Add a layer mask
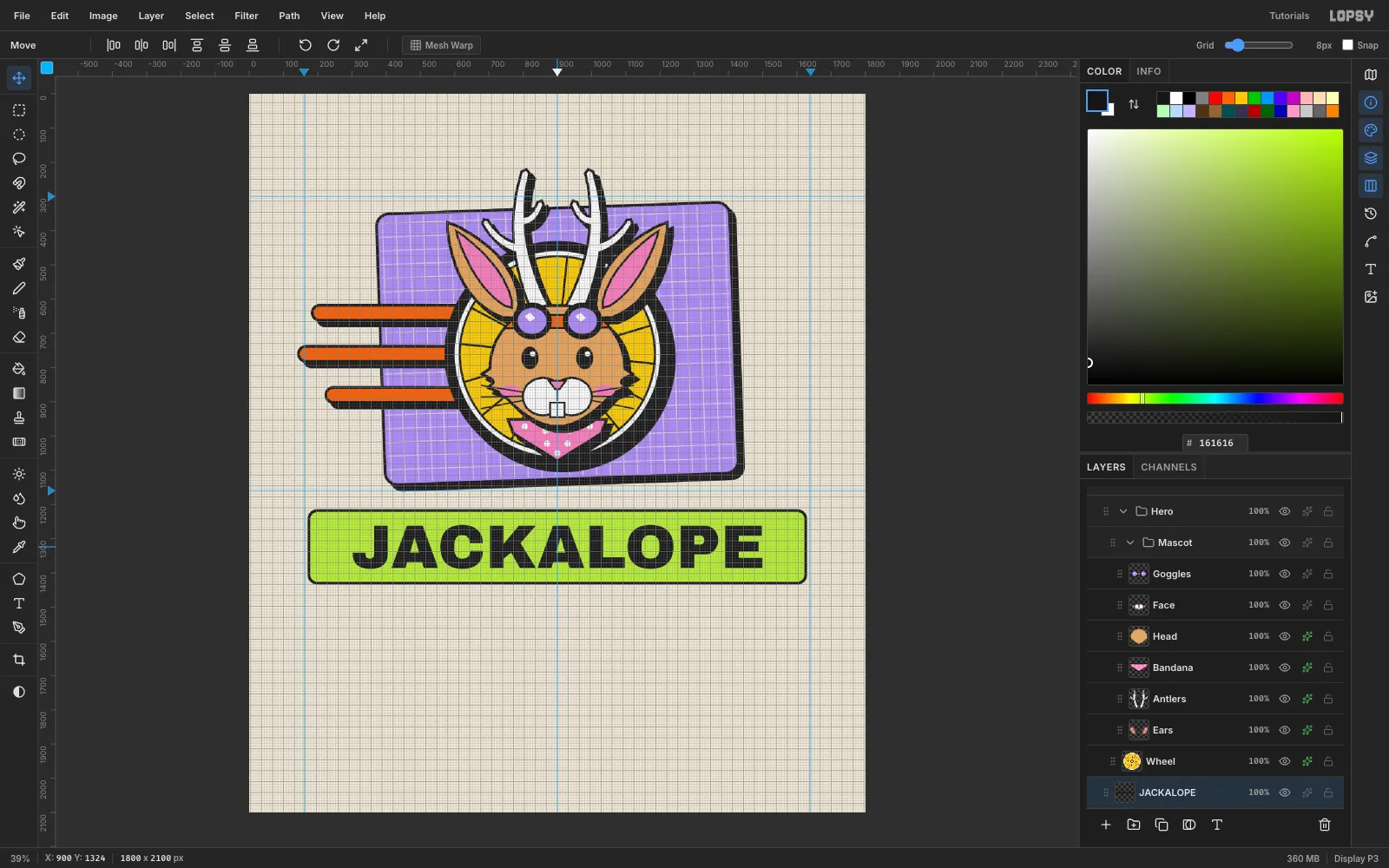Screen dimensions: 1389x868 pyautogui.click(x=1189, y=825)
